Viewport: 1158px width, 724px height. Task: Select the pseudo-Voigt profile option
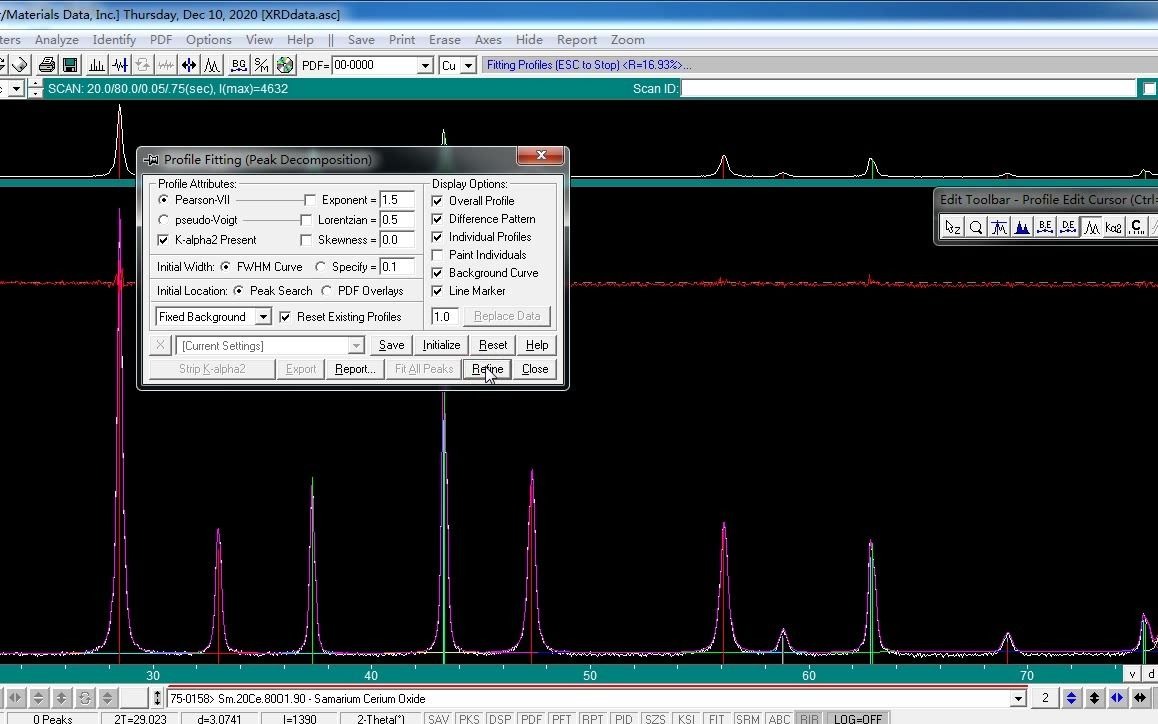(x=164, y=220)
